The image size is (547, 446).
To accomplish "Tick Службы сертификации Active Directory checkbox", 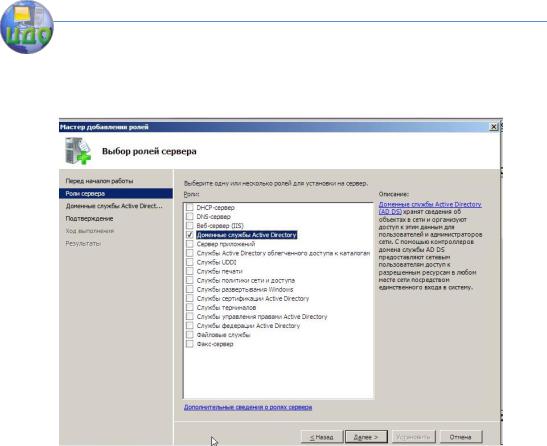I will pyautogui.click(x=189, y=298).
